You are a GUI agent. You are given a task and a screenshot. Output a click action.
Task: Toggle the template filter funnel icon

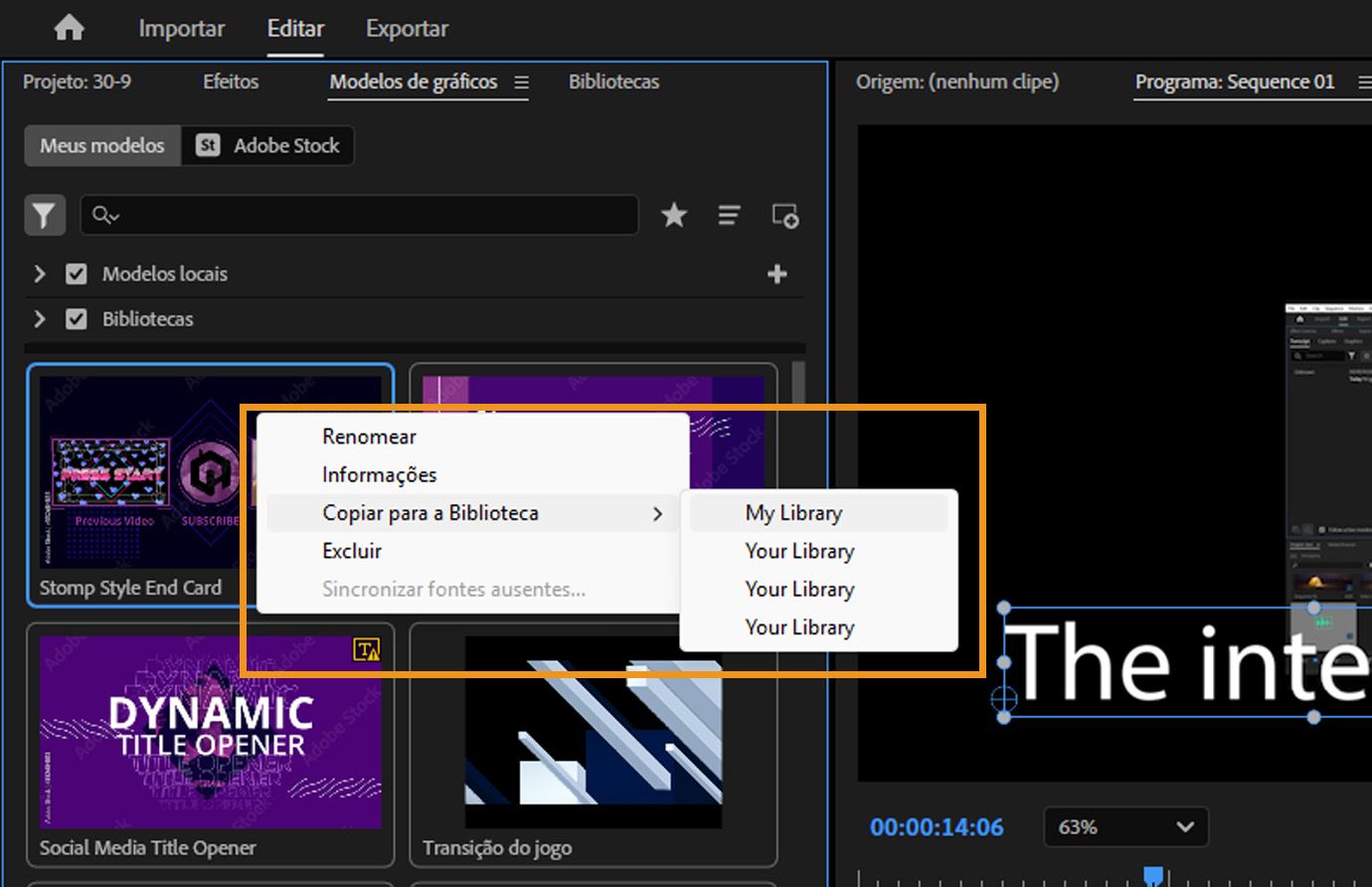[45, 215]
